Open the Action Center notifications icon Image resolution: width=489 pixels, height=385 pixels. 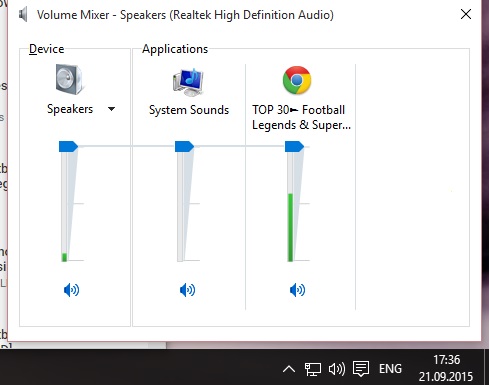361,369
